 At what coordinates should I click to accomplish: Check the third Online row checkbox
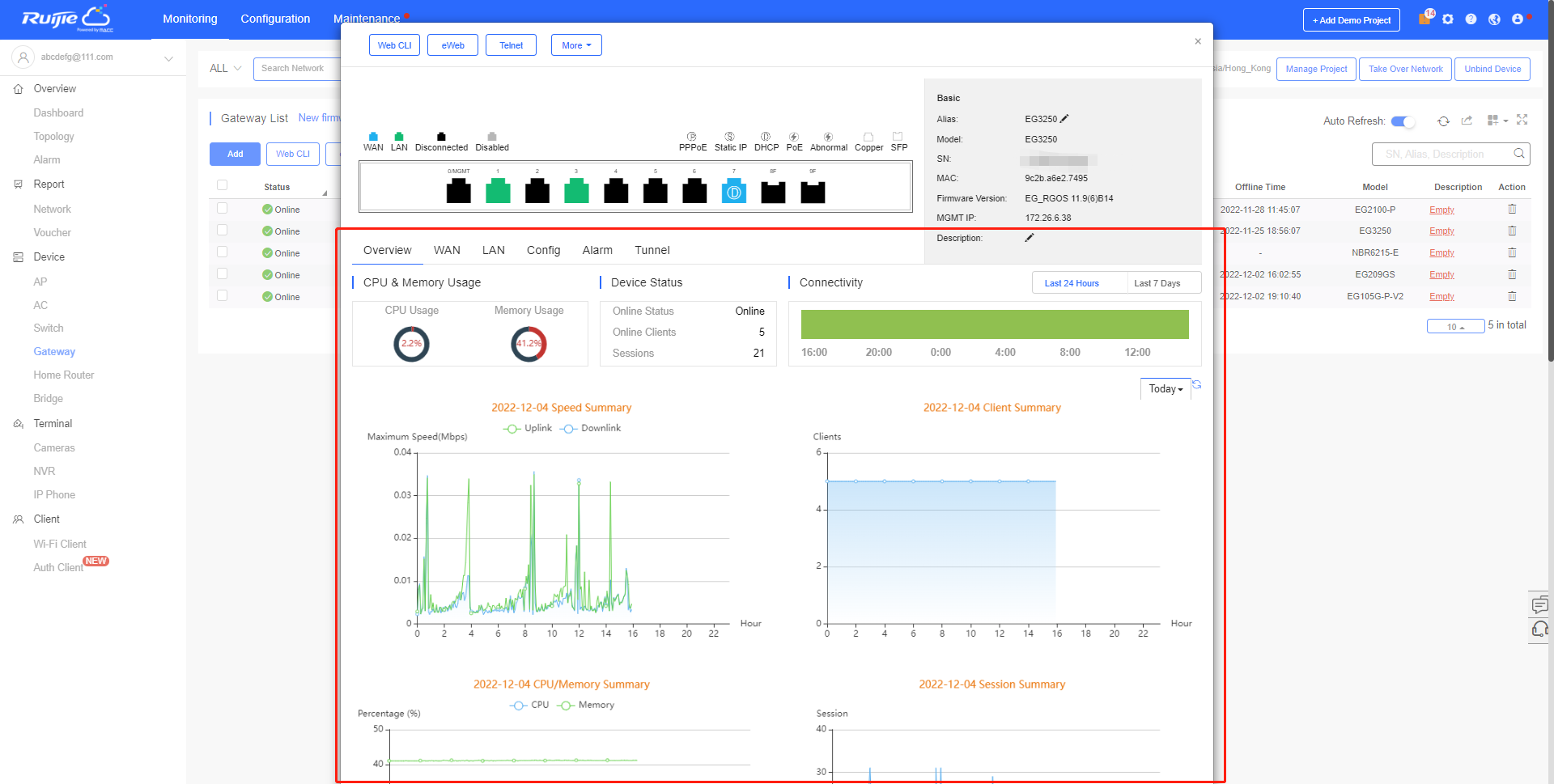click(223, 252)
